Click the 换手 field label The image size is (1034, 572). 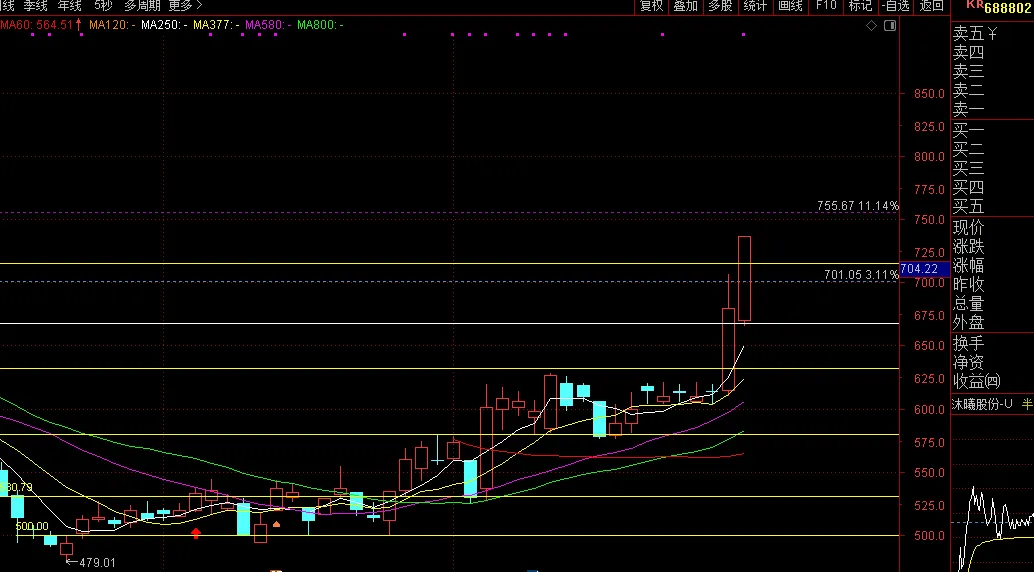(969, 343)
